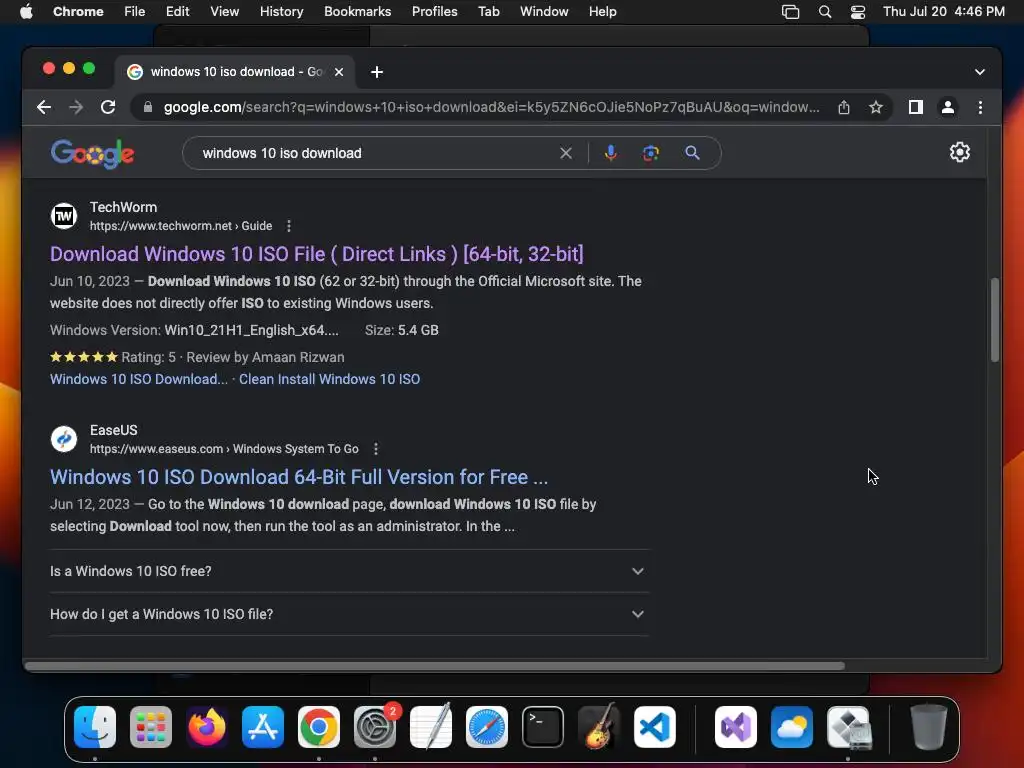Open TechWorm result options menu
1024x768 pixels.
[x=289, y=226]
